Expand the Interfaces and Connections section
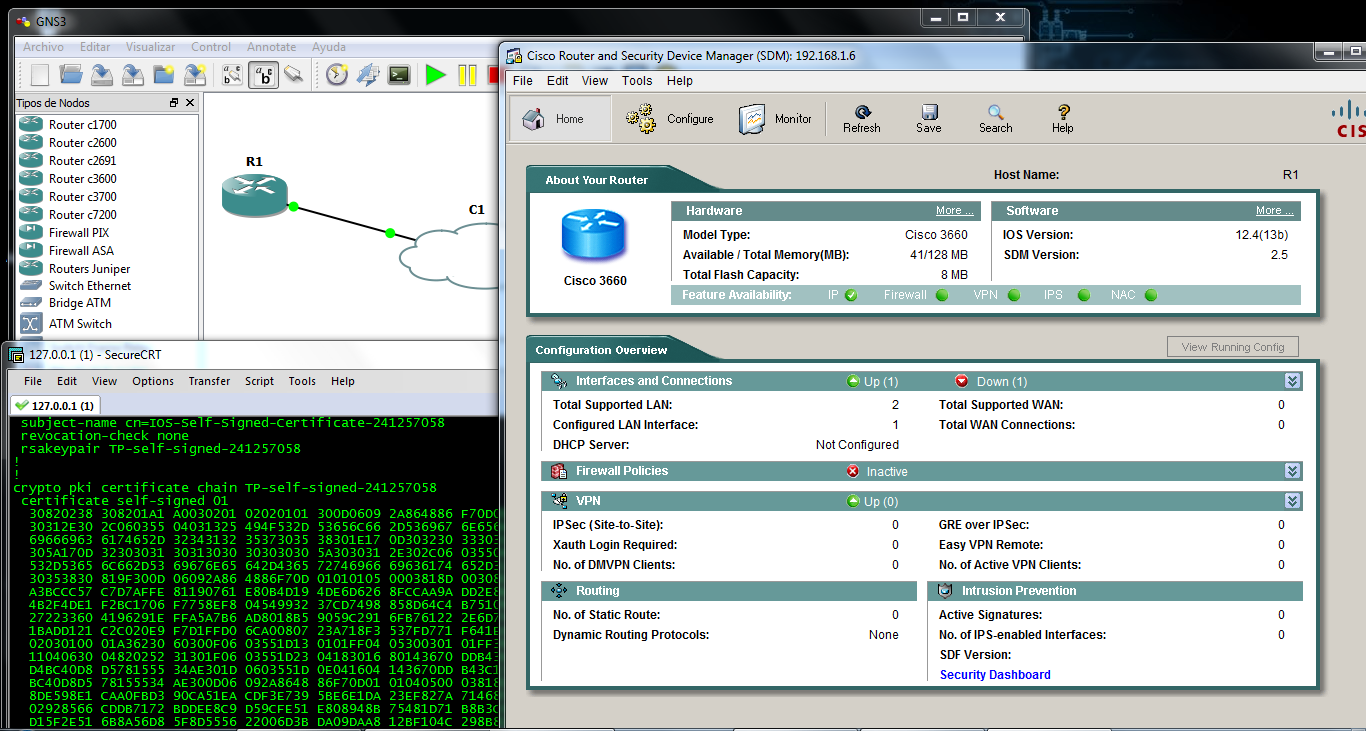Image resolution: width=1366 pixels, height=731 pixels. (1292, 381)
